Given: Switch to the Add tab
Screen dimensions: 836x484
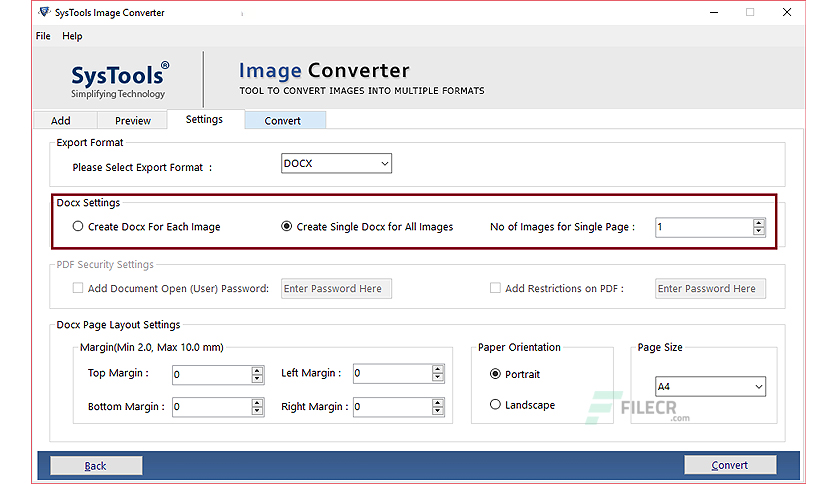Looking at the screenshot, I should 66,120.
